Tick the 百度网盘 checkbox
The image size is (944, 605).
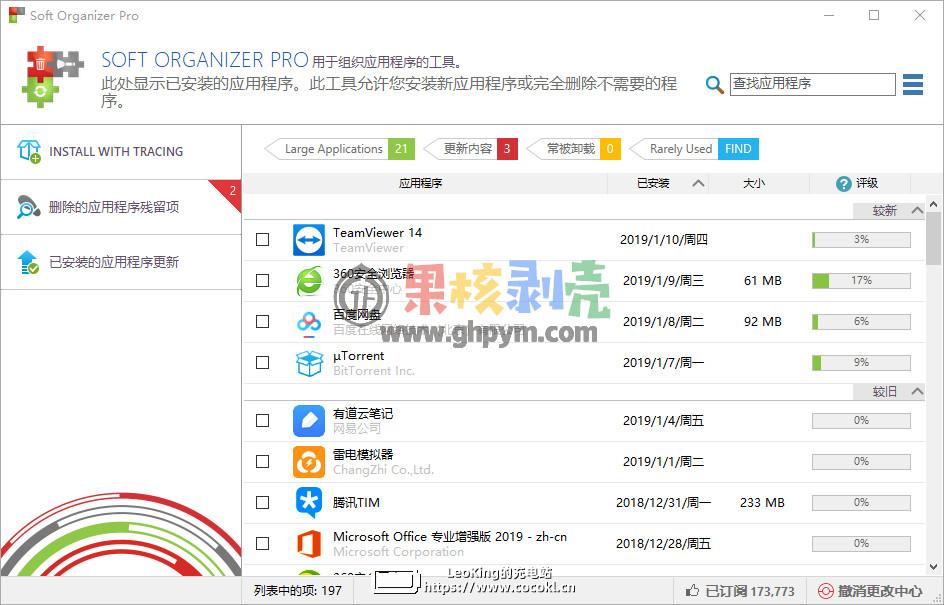(262, 321)
